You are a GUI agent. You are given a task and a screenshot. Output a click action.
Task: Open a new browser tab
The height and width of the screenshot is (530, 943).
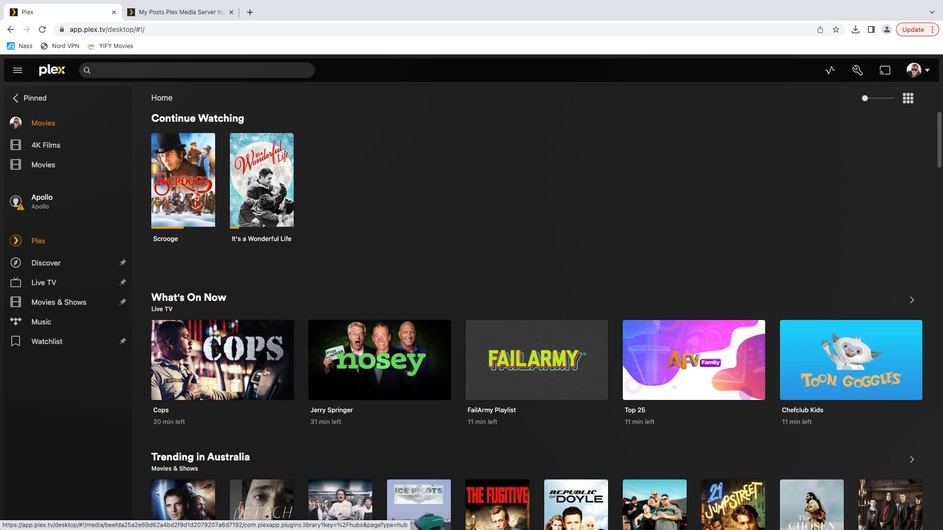[250, 12]
